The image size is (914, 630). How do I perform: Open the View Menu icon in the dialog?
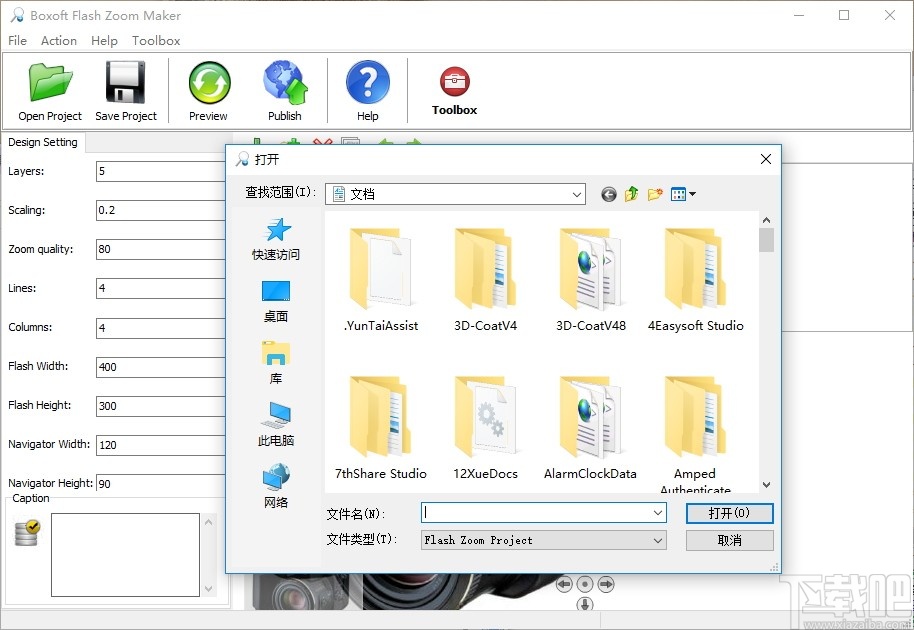pyautogui.click(x=679, y=194)
